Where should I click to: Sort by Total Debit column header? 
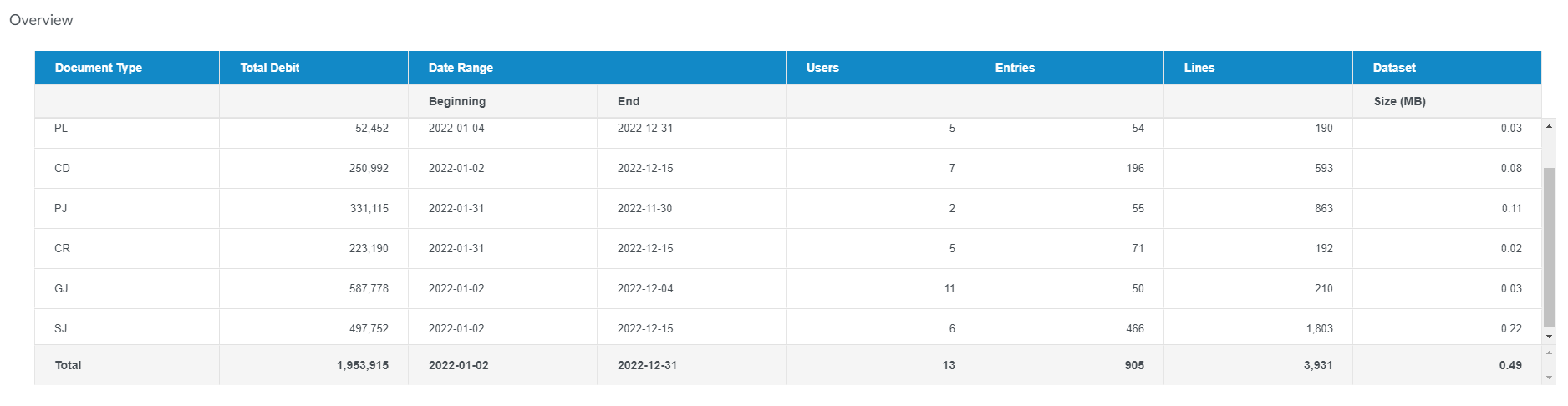click(270, 68)
